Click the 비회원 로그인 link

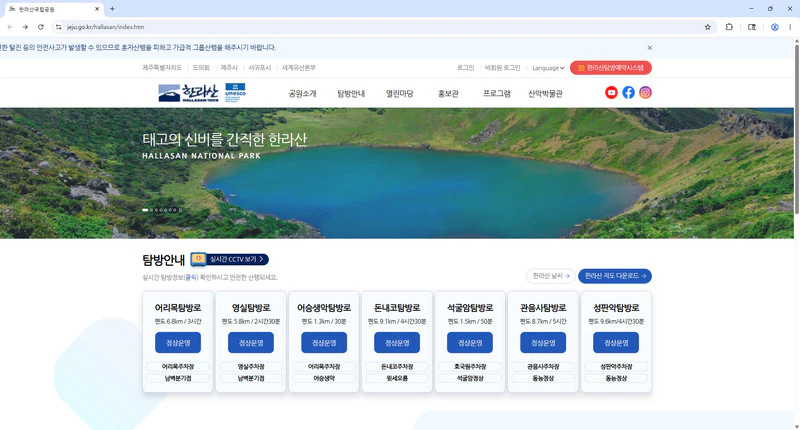coord(502,68)
